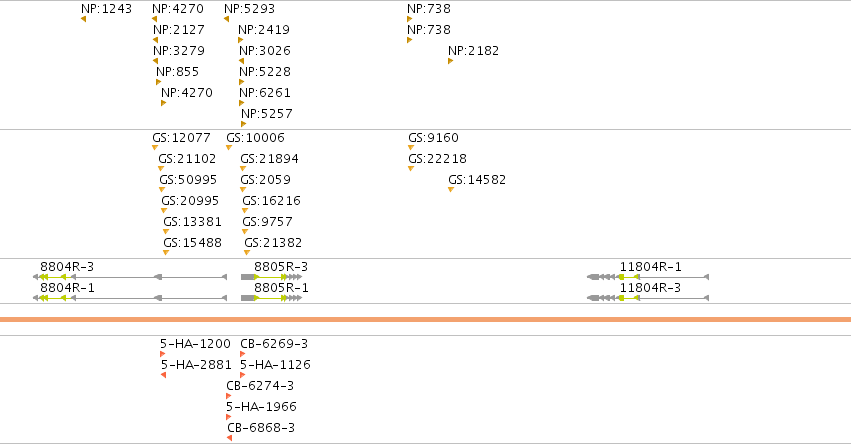Select the CB-6868-3 insertion label
Screen dimensions: 851x444
pyautogui.click(x=261, y=428)
